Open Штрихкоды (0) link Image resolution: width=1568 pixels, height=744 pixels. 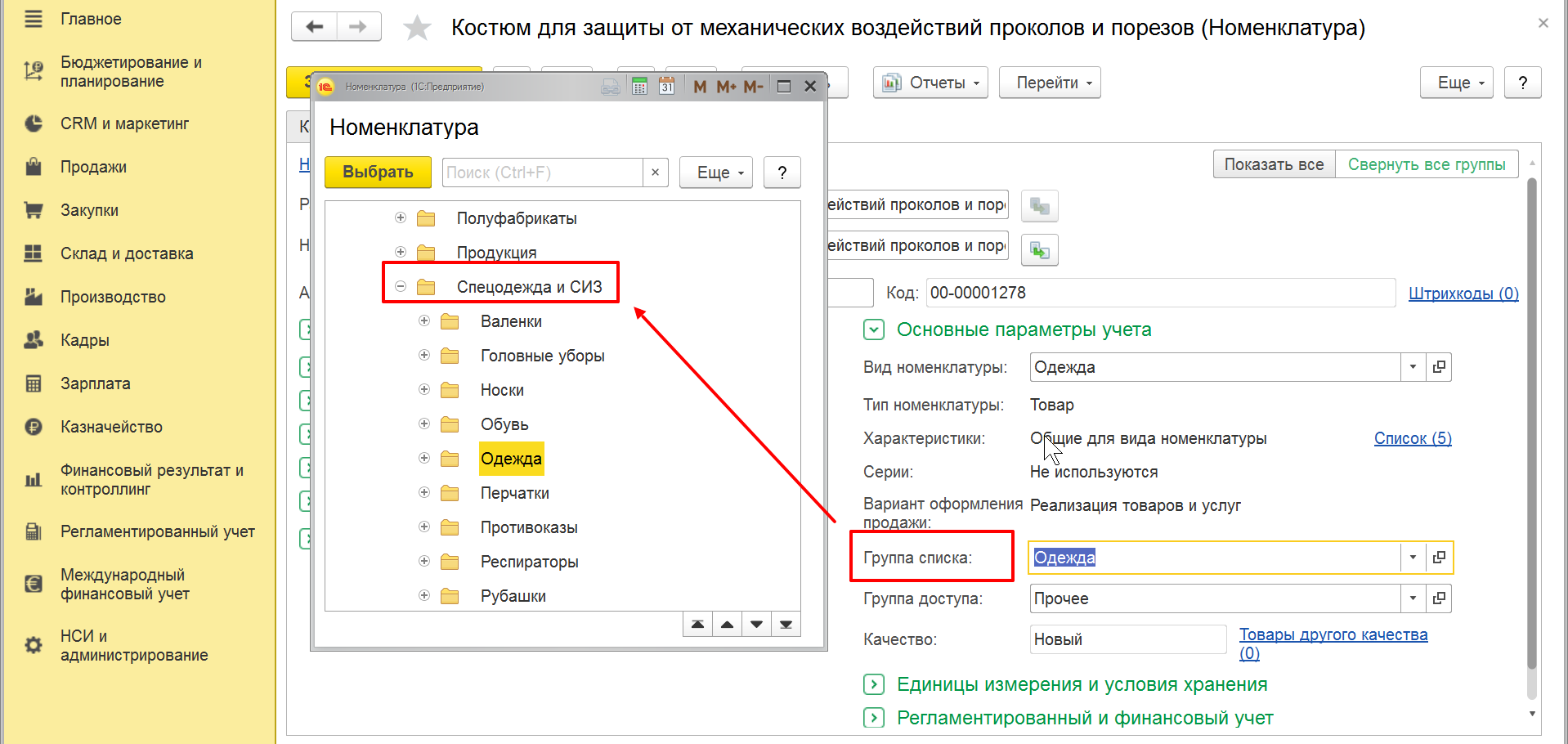click(x=1463, y=294)
